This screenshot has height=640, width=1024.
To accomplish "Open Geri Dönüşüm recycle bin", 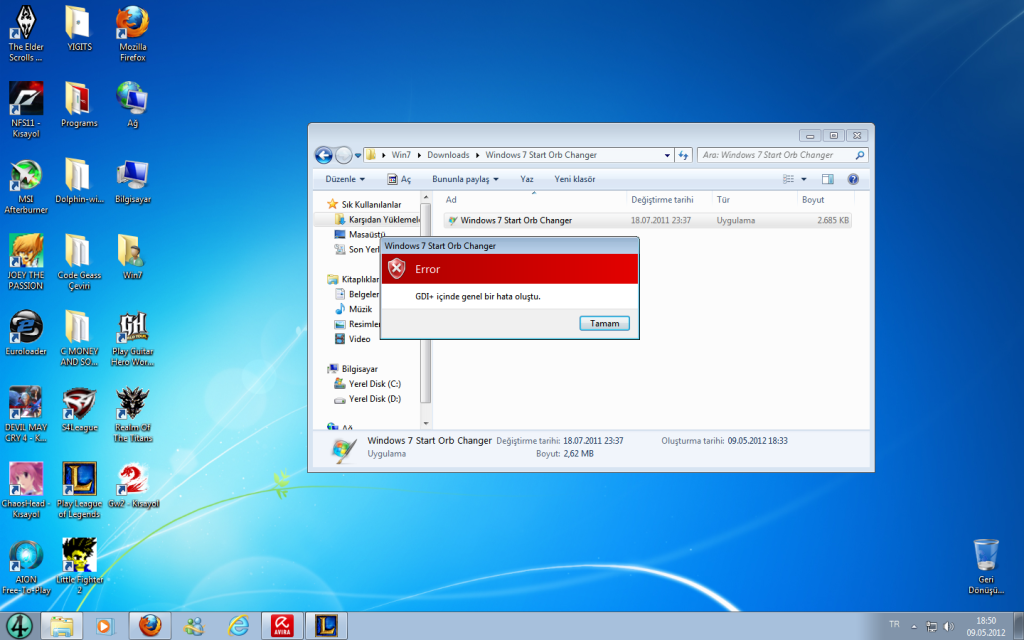I will 985,566.
